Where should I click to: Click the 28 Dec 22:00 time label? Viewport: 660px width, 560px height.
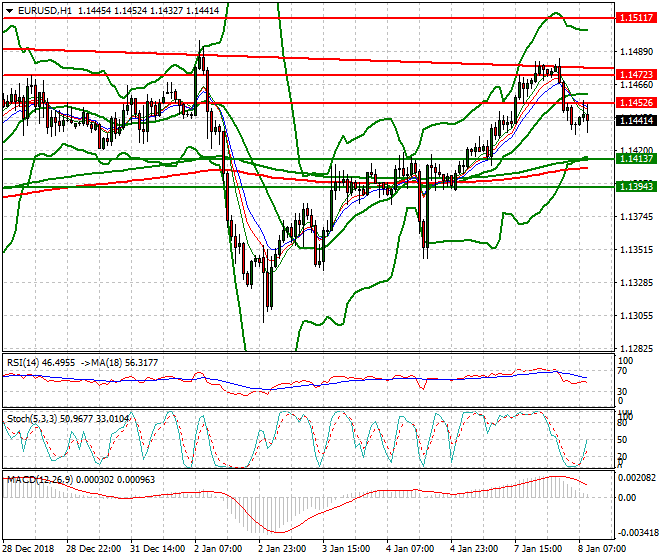click(x=93, y=549)
